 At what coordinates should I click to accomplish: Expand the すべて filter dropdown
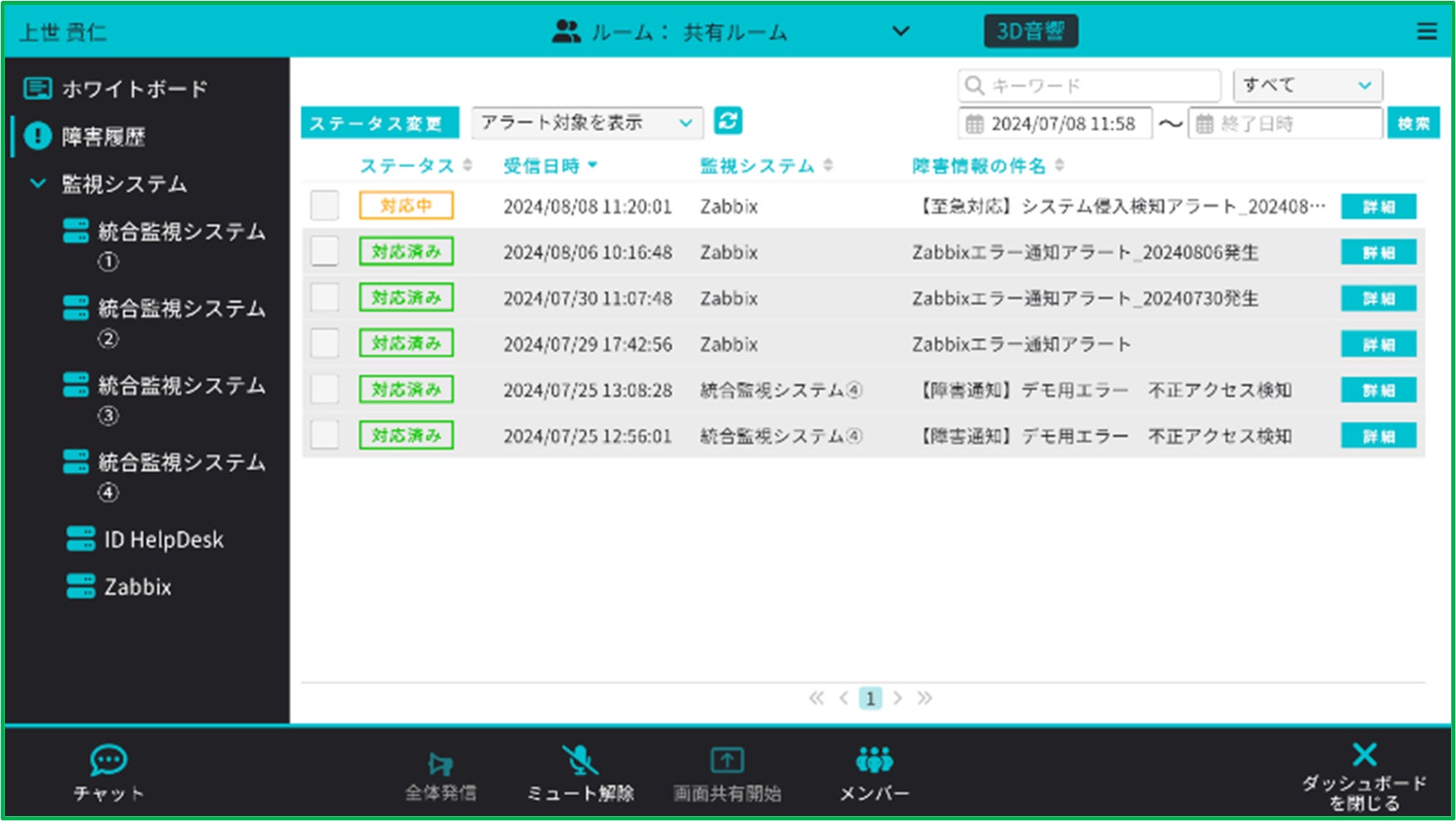[x=1307, y=85]
